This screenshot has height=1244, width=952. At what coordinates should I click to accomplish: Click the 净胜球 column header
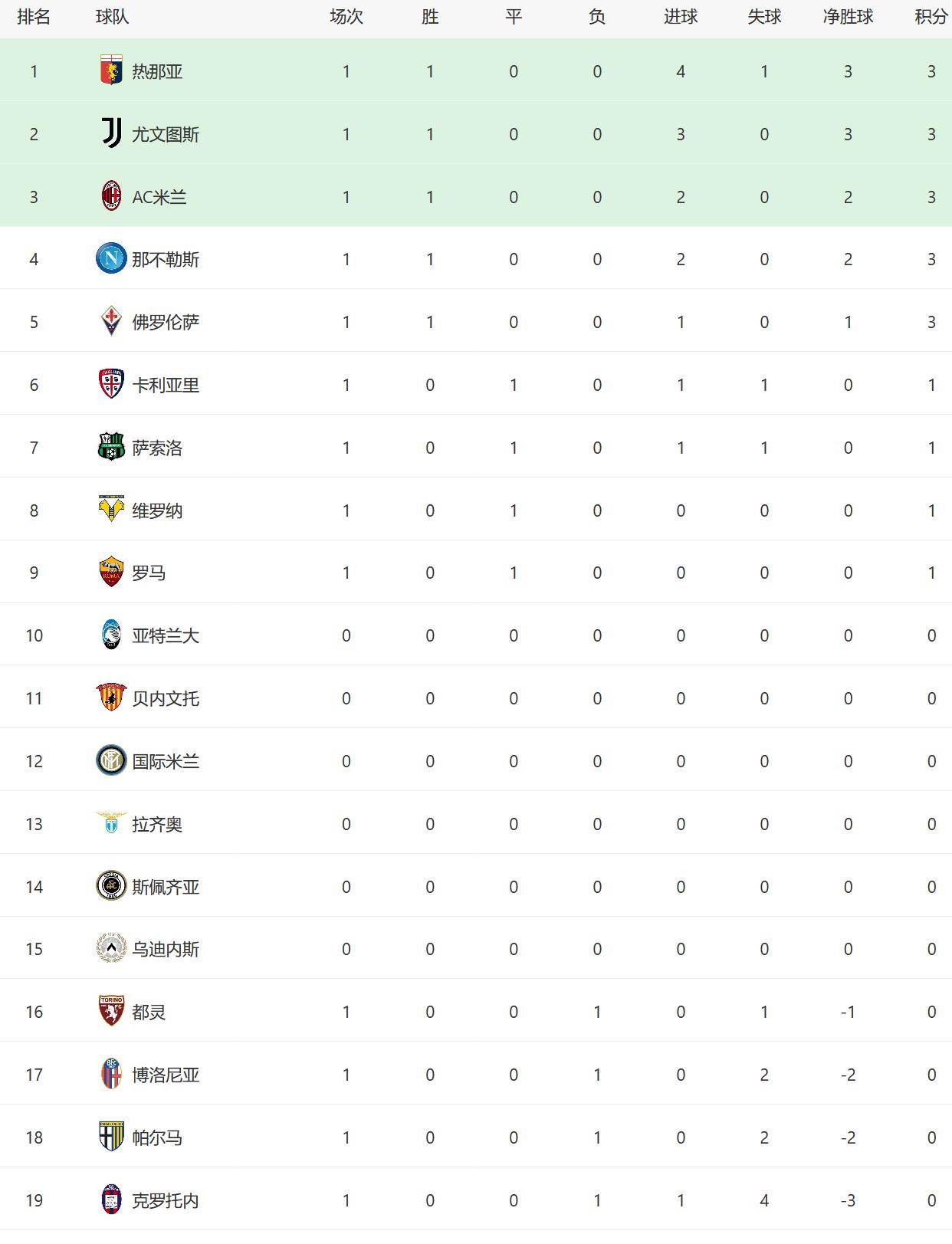coord(848,17)
